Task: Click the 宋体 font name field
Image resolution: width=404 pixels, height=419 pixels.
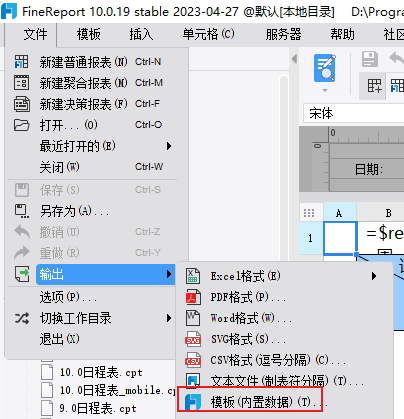Action: [x=353, y=113]
